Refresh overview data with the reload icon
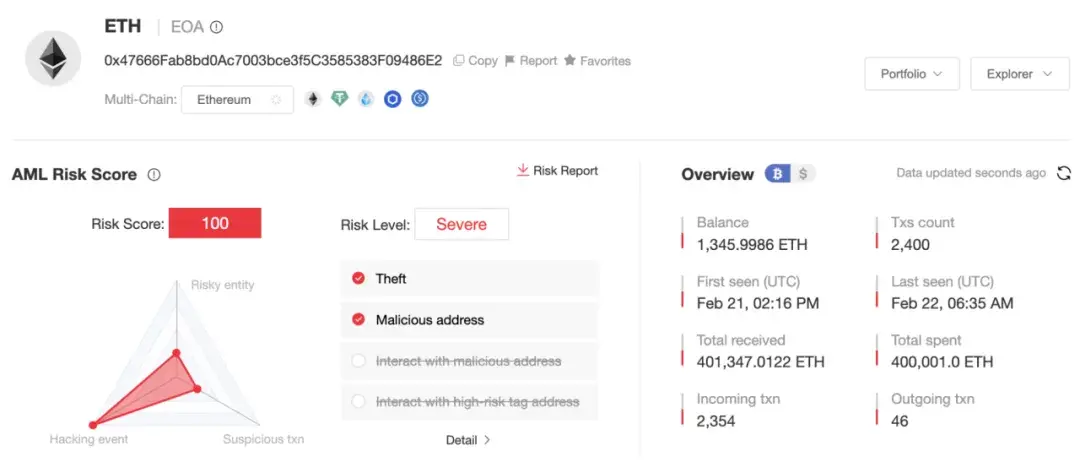Image resolution: width=1080 pixels, height=462 pixels. pos(1063,174)
